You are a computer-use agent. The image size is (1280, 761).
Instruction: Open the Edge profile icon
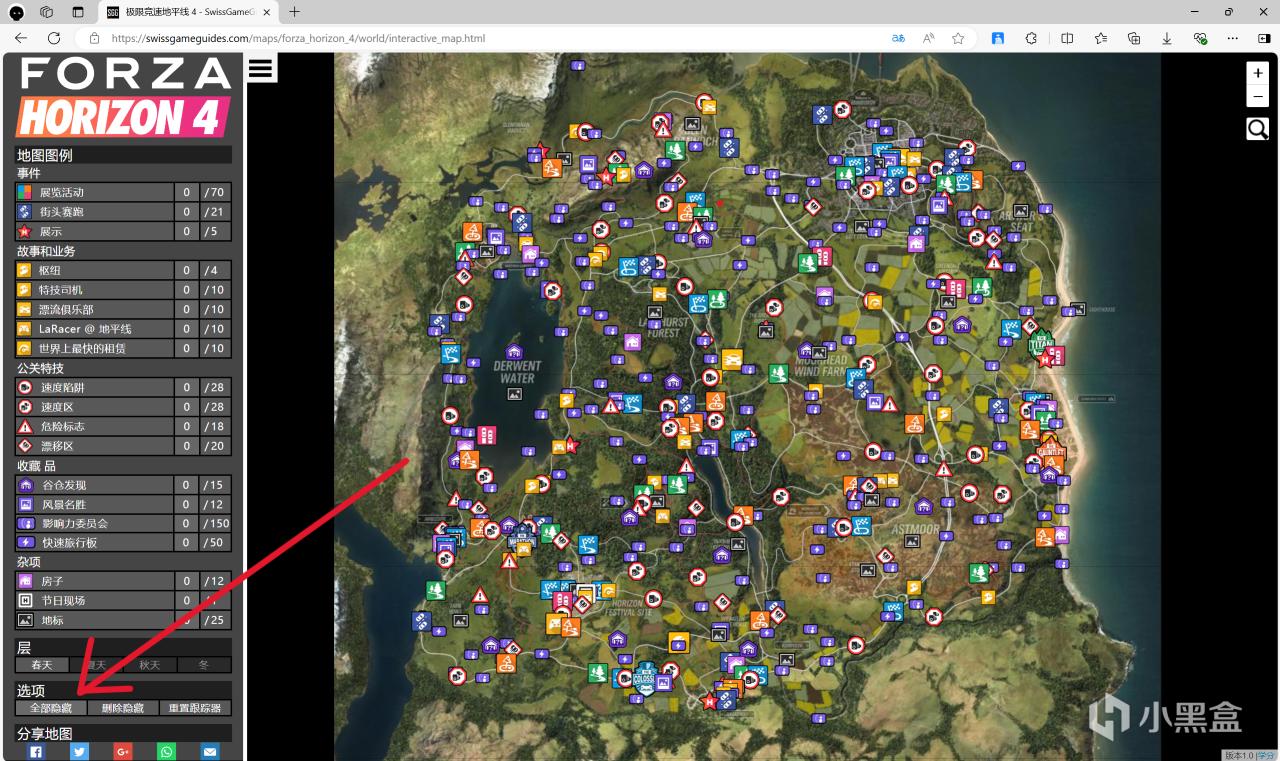click(17, 12)
